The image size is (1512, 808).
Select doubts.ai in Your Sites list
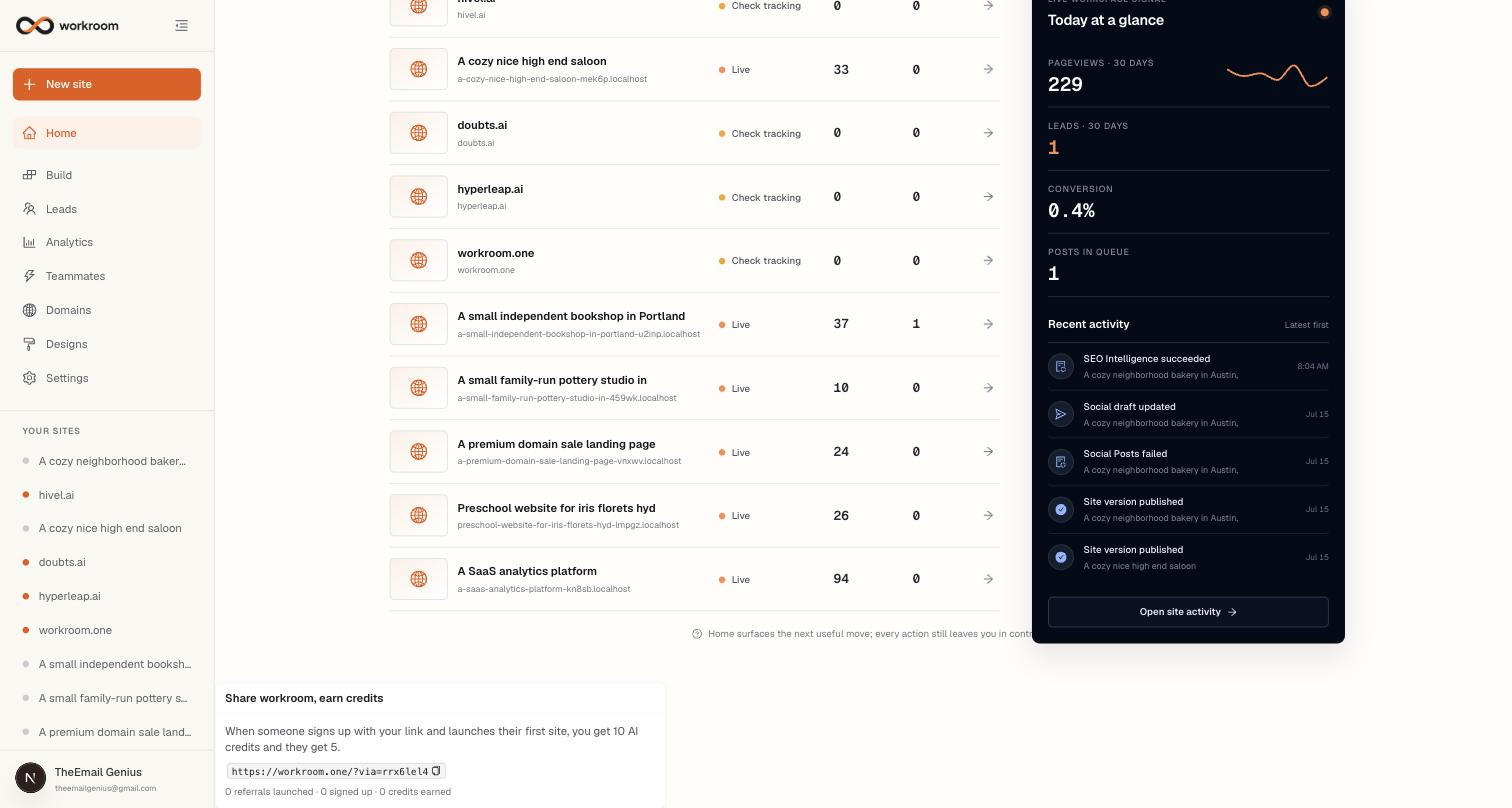click(107, 562)
